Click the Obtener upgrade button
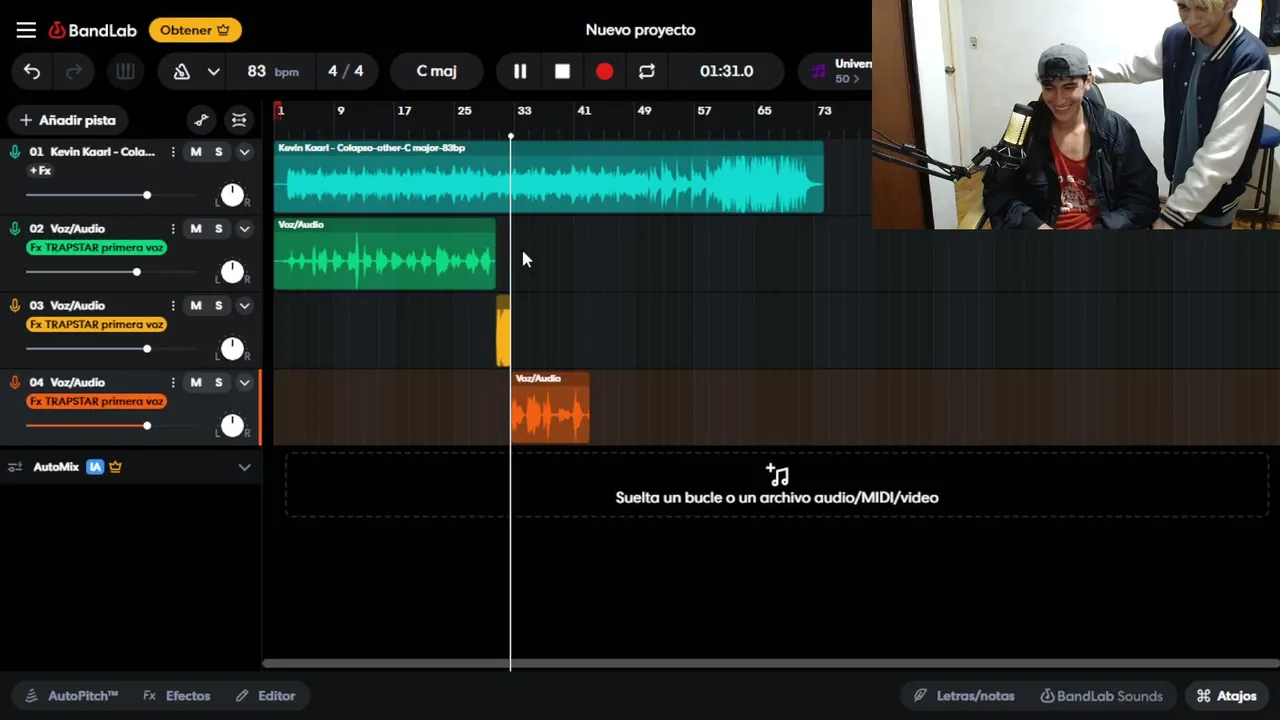 click(195, 30)
